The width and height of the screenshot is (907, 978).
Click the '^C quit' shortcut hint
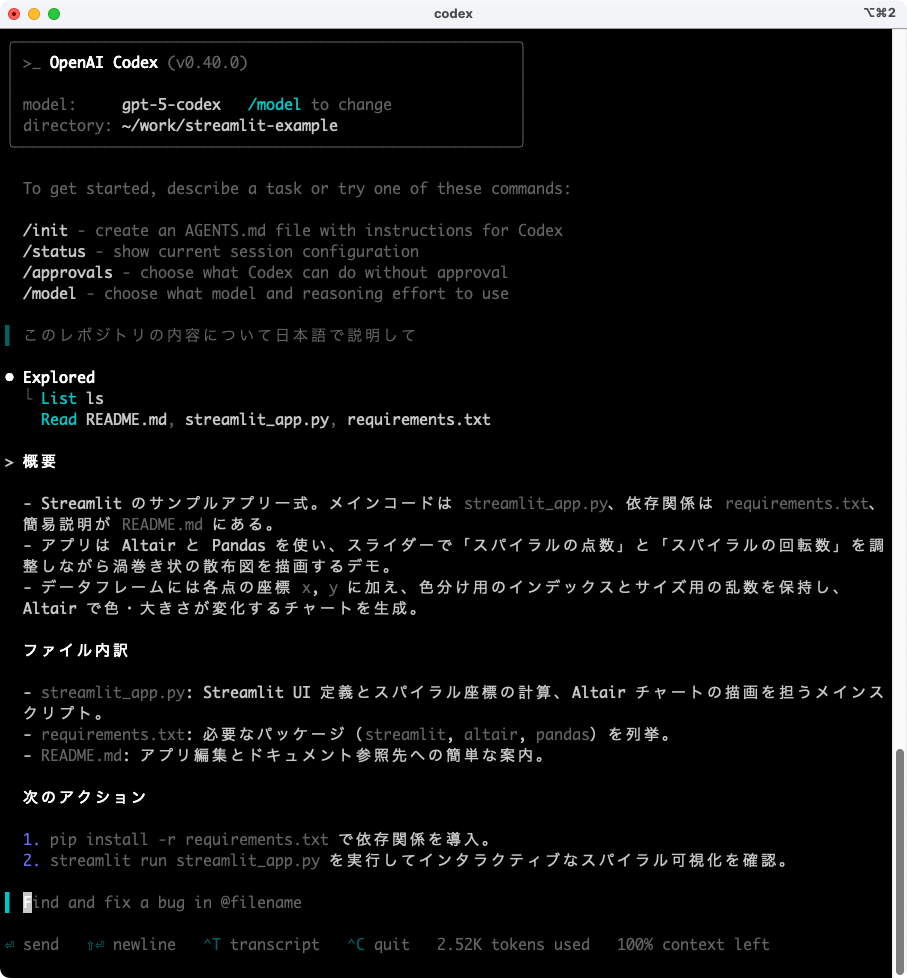tap(379, 944)
